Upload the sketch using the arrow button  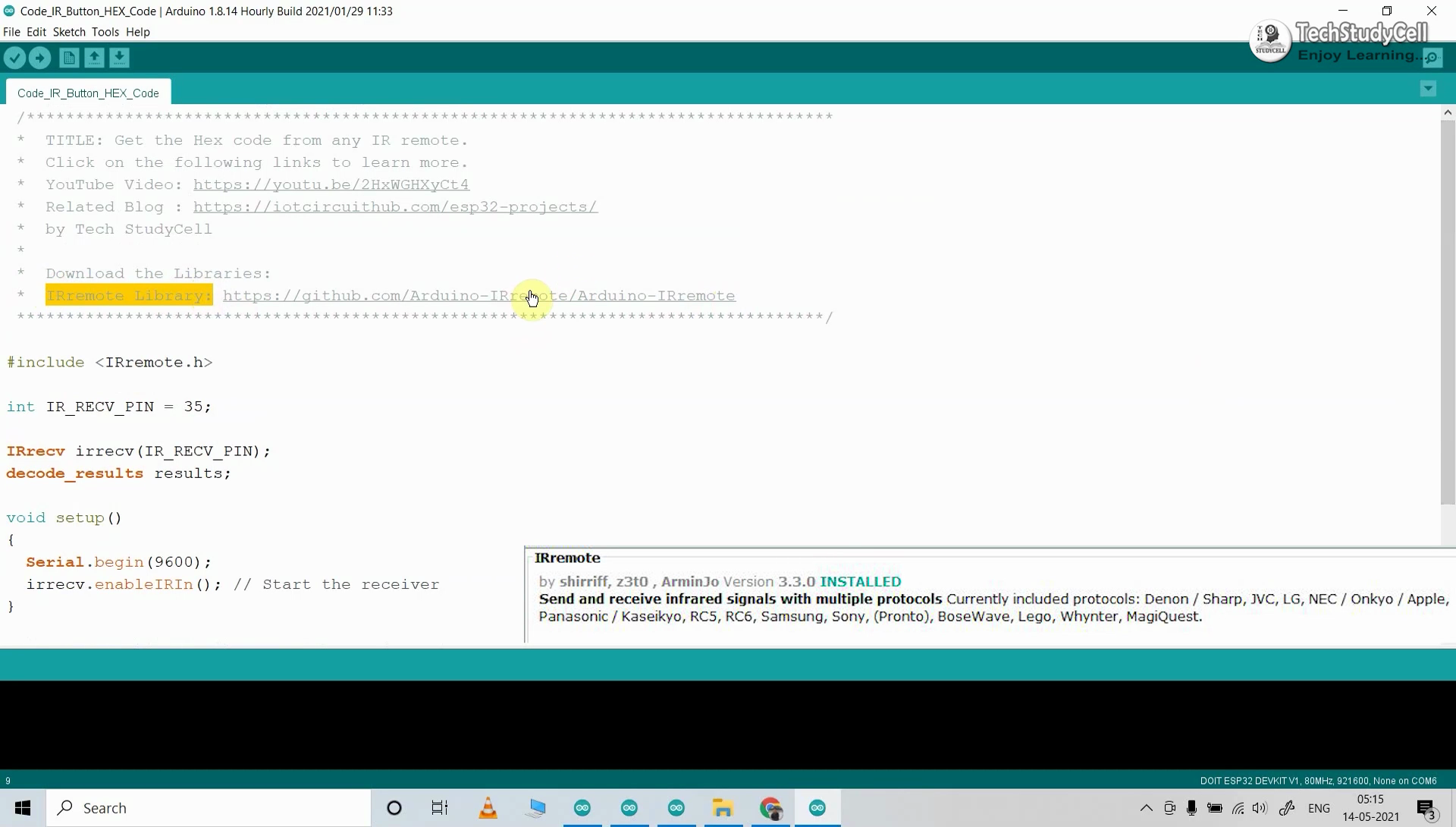[x=39, y=58]
